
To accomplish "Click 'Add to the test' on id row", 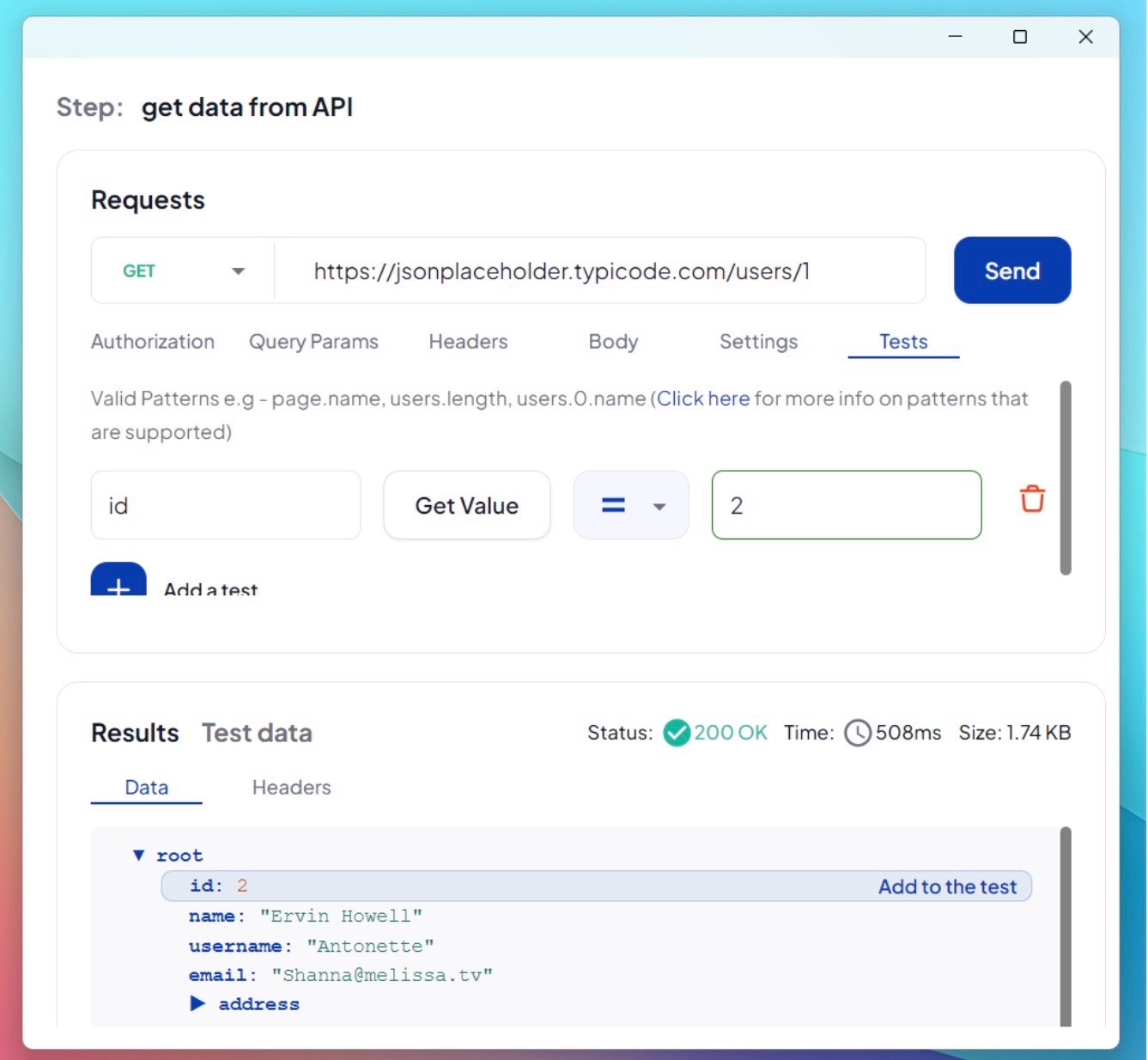I will 946,886.
